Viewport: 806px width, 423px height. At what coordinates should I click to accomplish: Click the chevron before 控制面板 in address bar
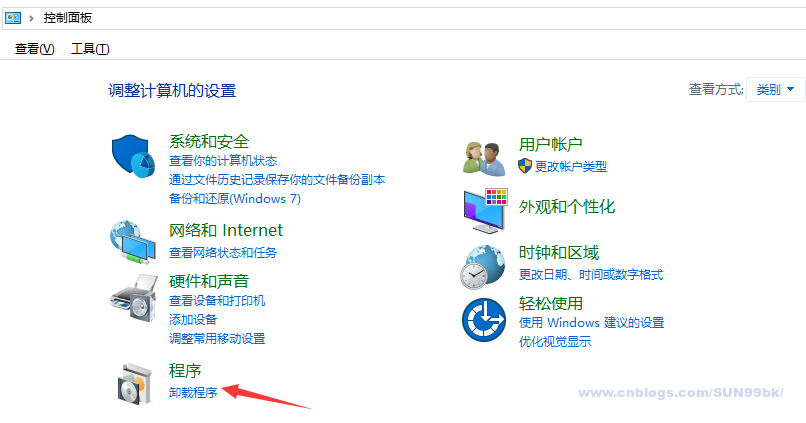[x=31, y=19]
